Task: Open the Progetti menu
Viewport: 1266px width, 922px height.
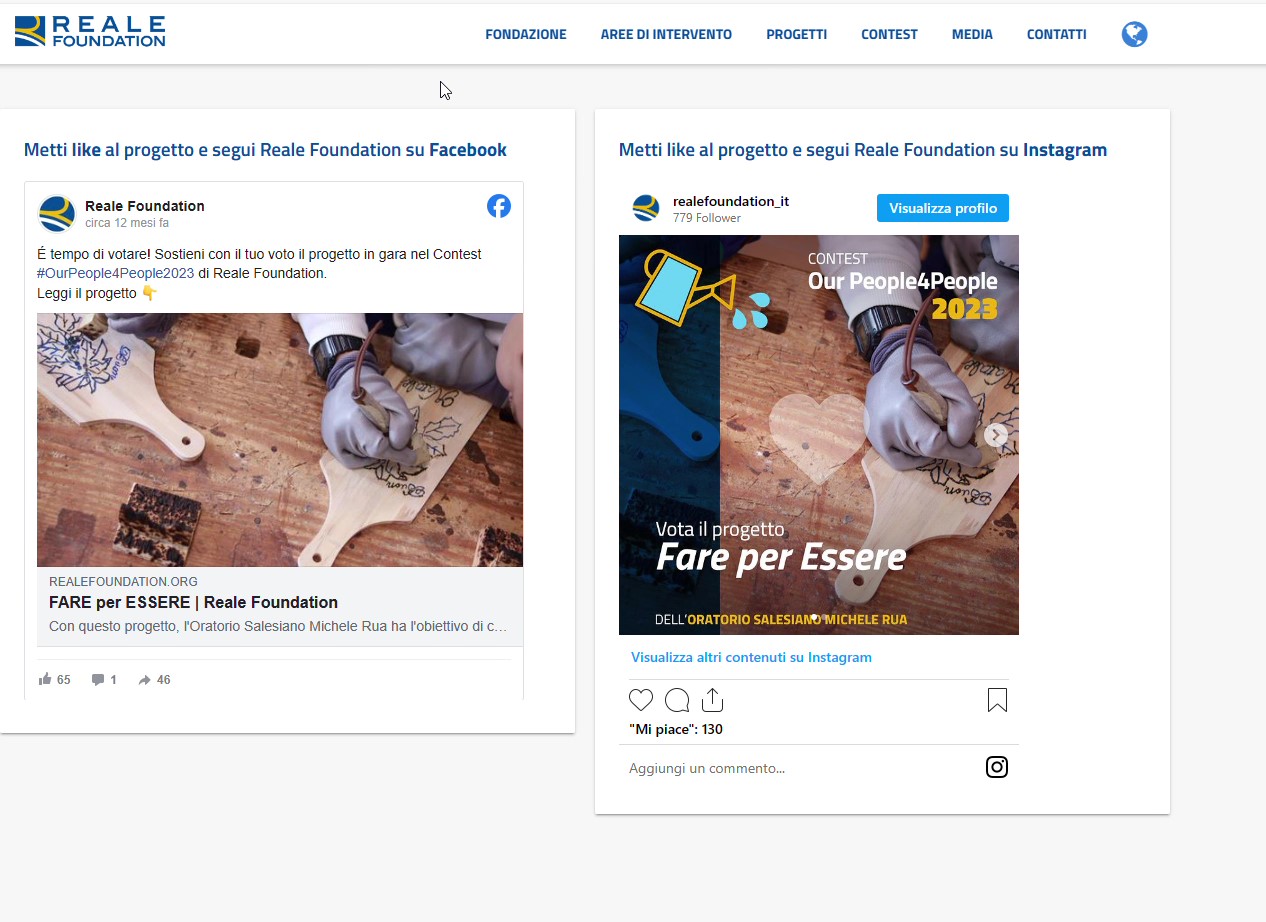Action: click(797, 34)
